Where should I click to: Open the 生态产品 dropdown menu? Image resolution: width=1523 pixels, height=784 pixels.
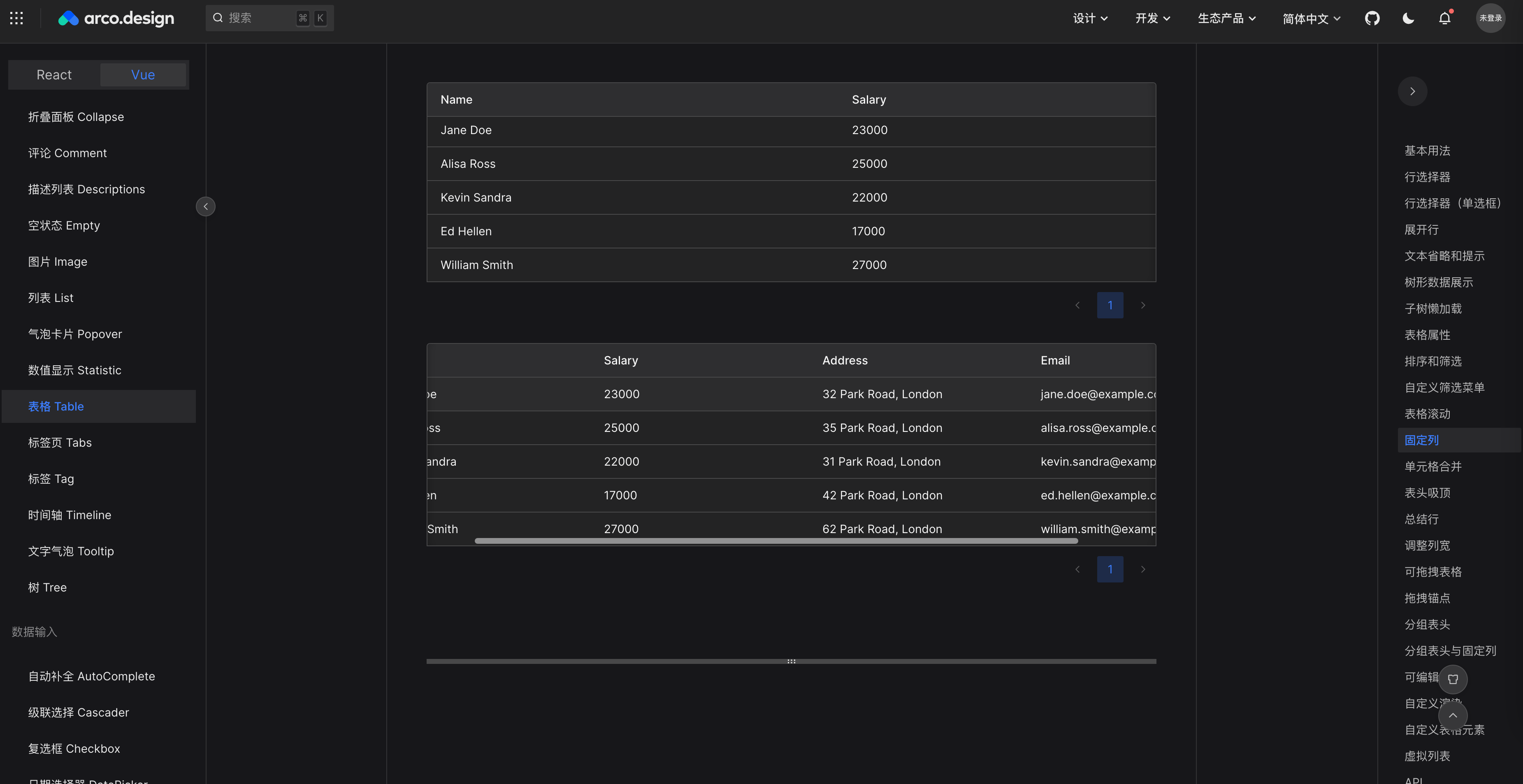[x=1227, y=19]
